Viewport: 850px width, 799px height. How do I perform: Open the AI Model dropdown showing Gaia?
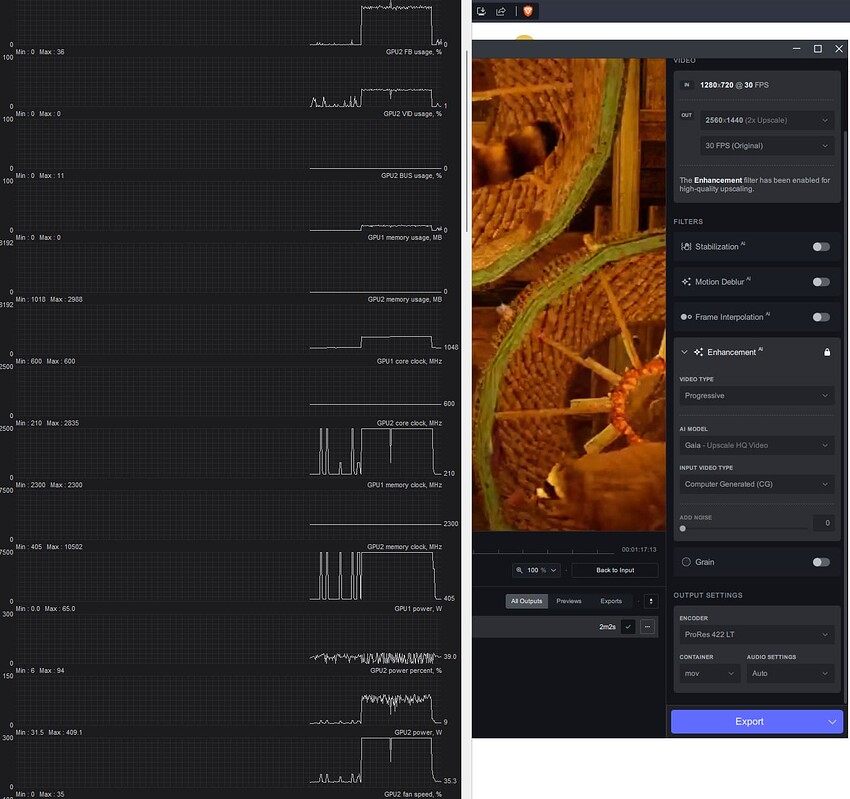click(x=757, y=444)
